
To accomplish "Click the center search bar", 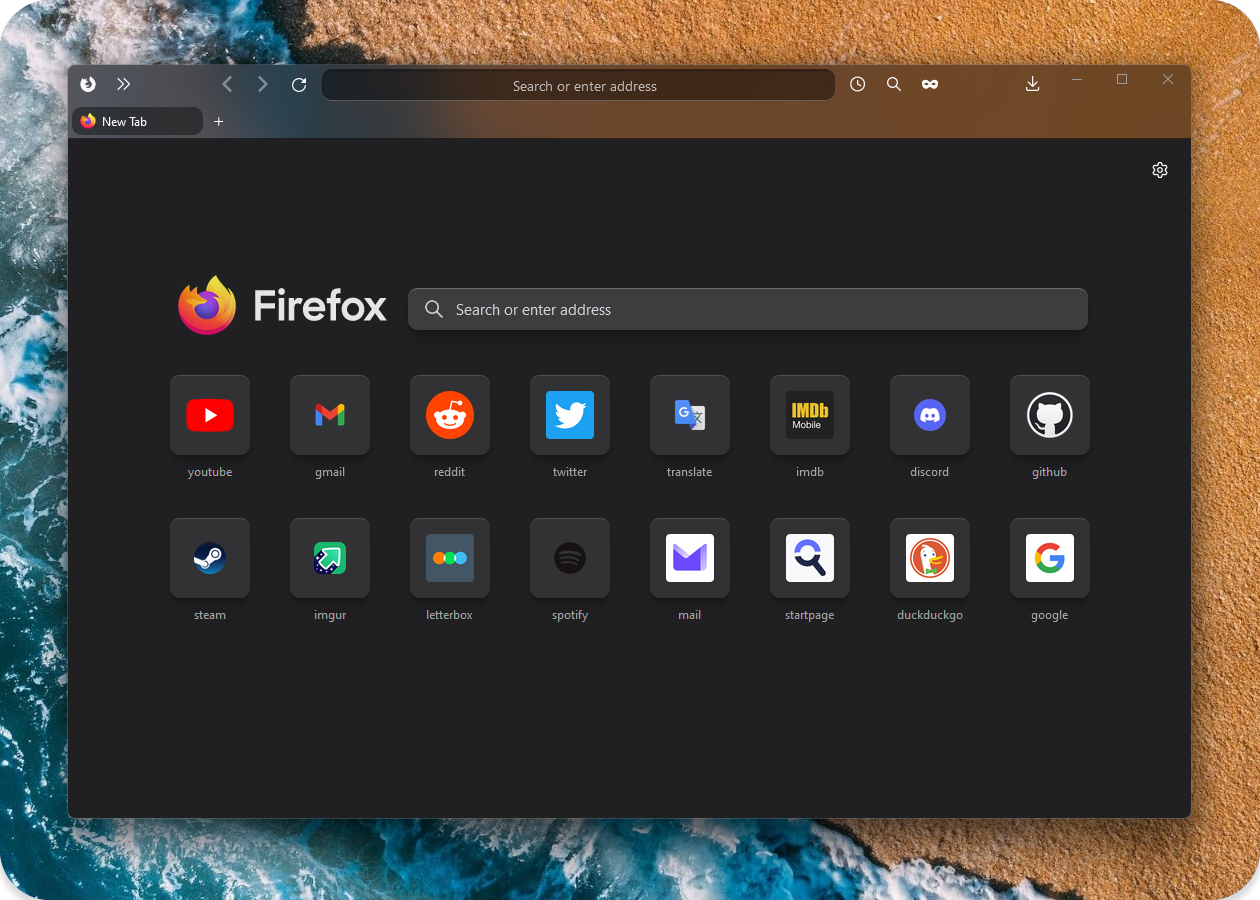I will pyautogui.click(x=748, y=309).
